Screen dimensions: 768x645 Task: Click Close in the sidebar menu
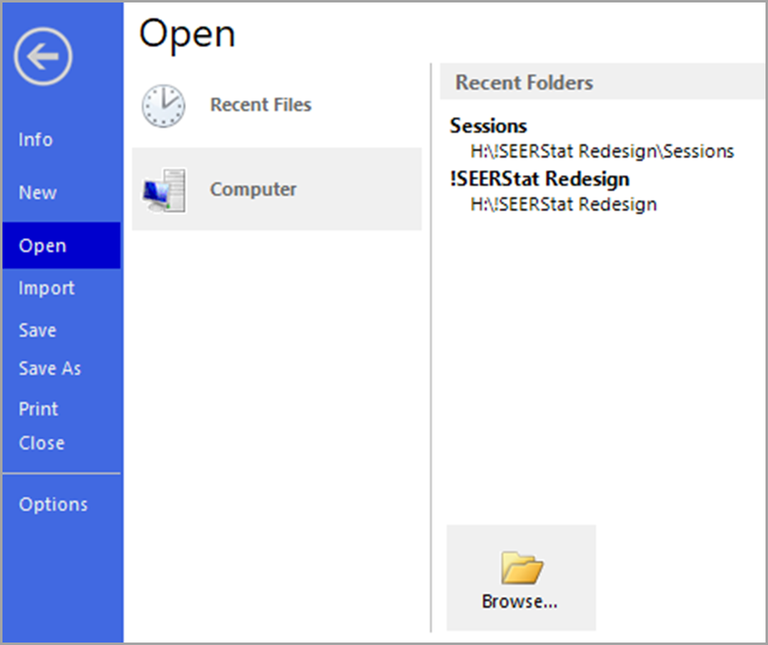pos(42,443)
